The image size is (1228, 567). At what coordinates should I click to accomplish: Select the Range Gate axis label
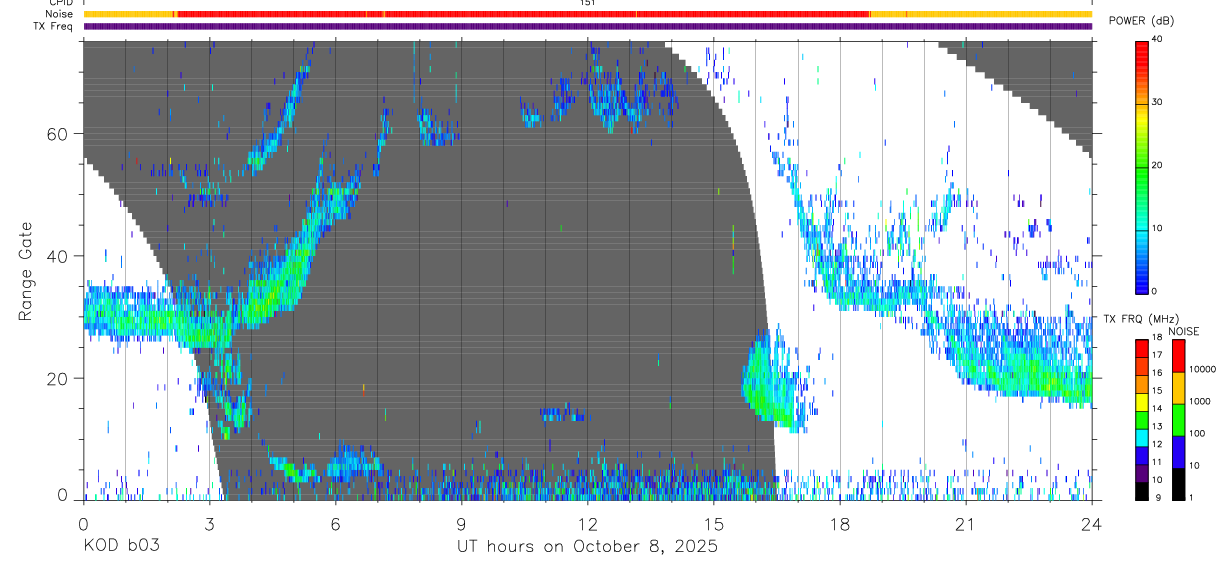(28, 271)
